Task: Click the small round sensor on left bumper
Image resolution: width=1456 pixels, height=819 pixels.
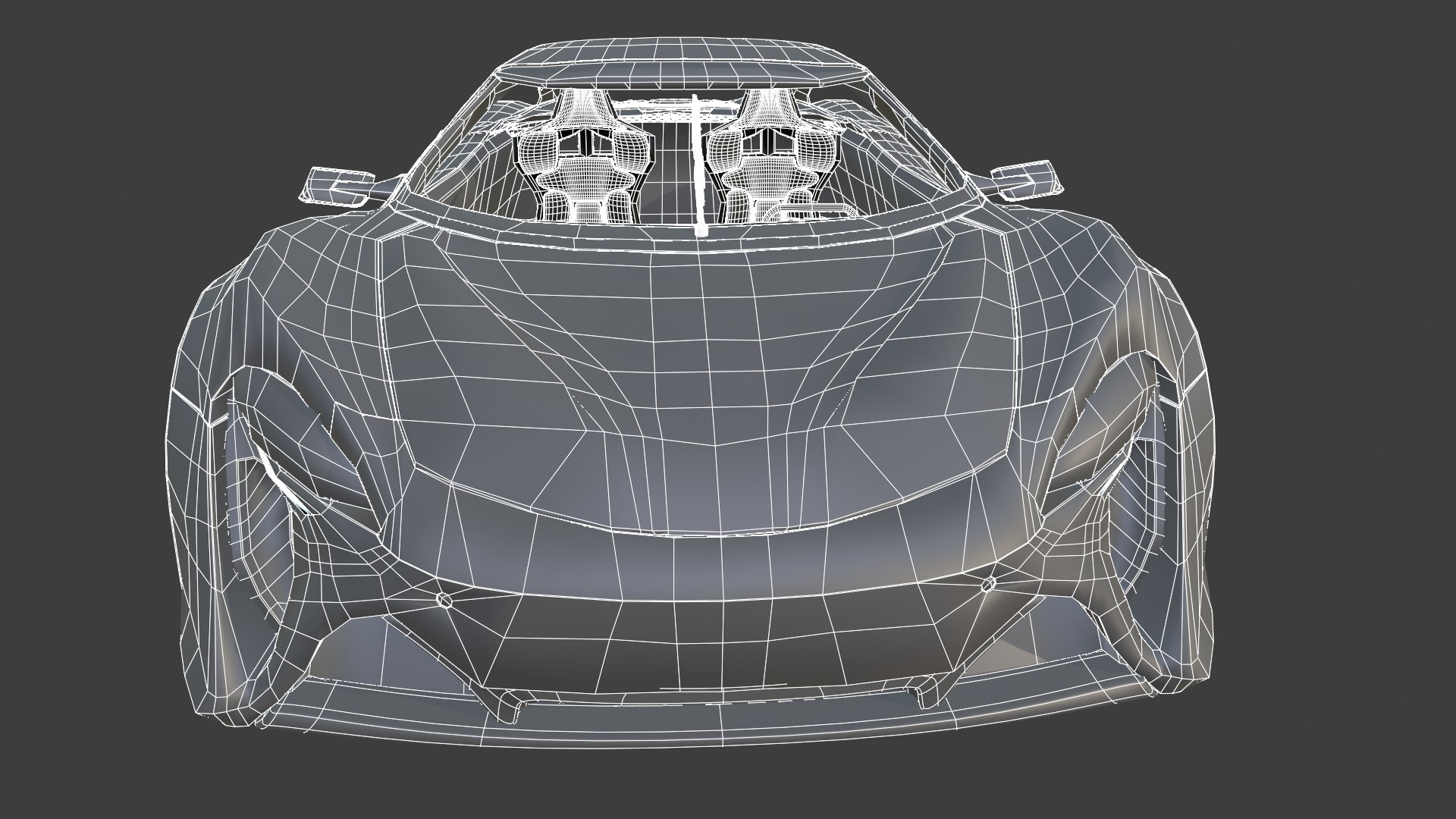Action: tap(445, 599)
